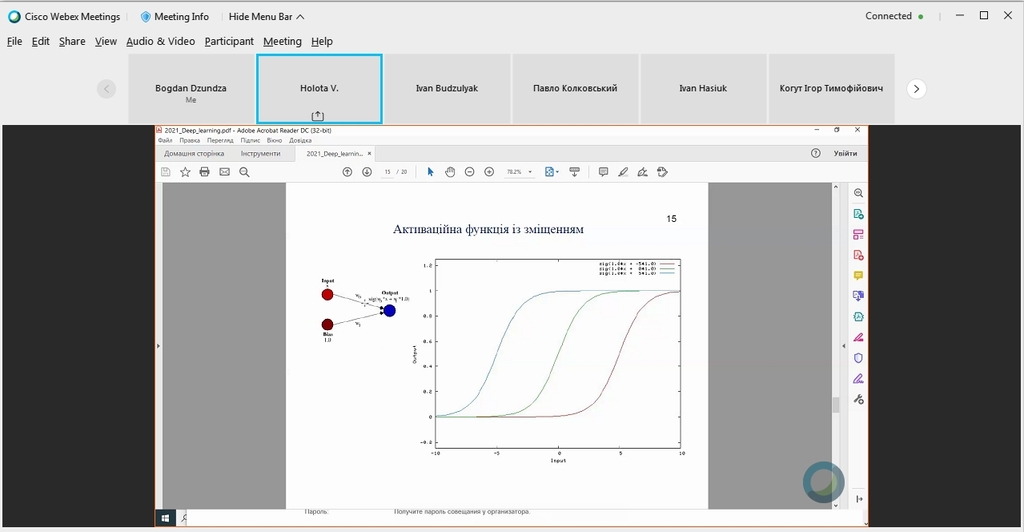This screenshot has height=532, width=1024.
Task: Collapse menu with Hide Menu Bar
Action: tap(266, 16)
